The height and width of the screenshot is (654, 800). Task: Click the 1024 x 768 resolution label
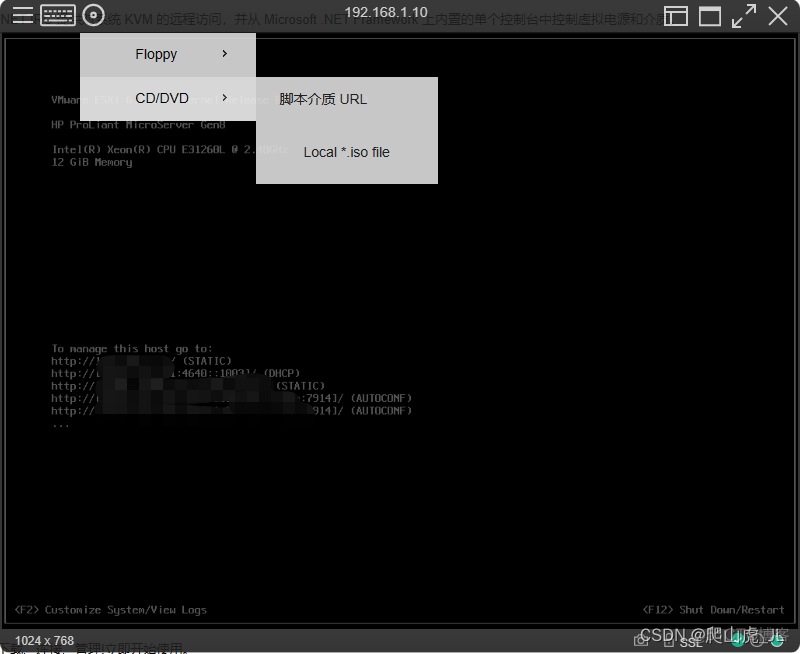click(x=44, y=640)
